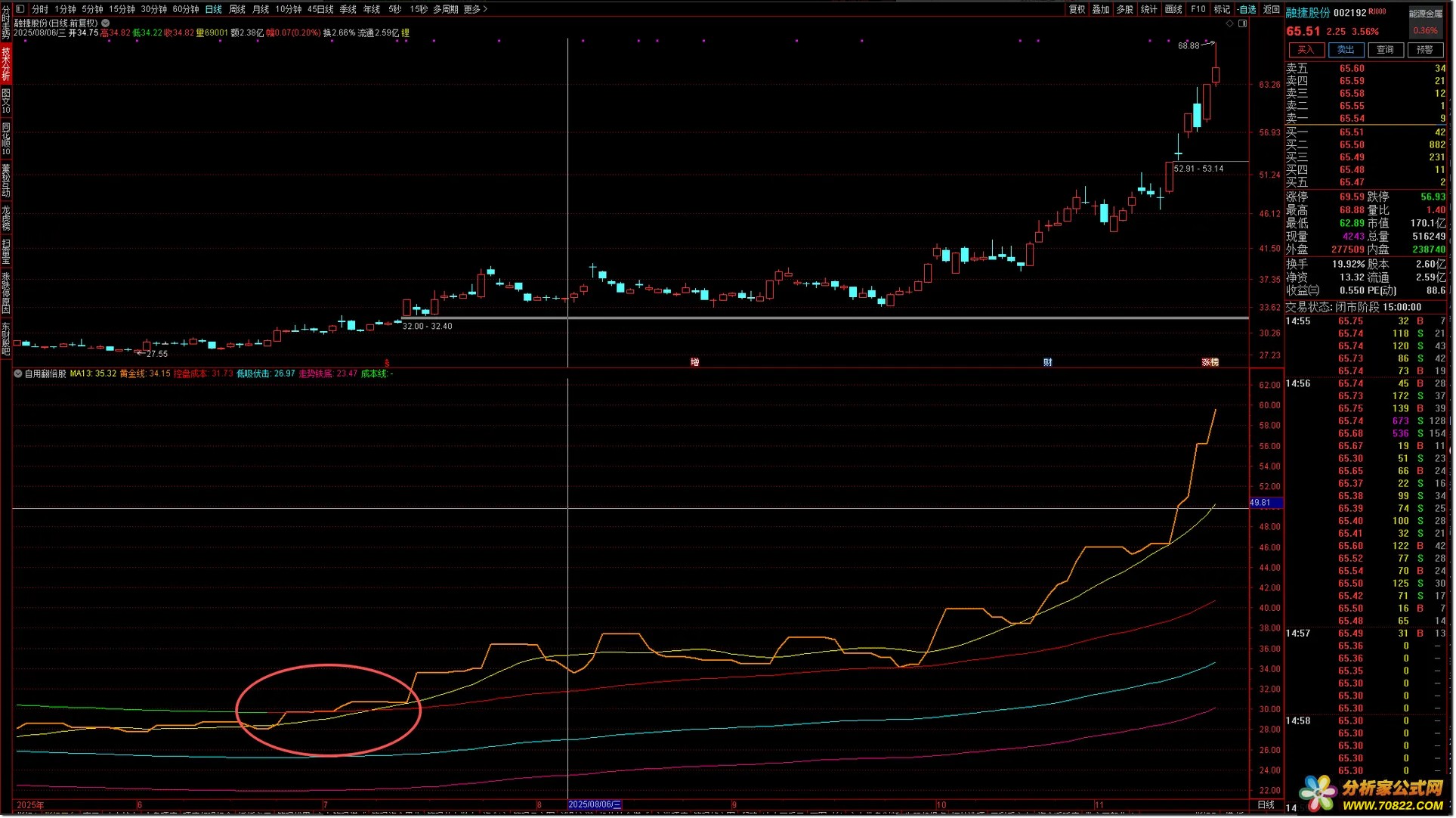1456x818 pixels.
Task: Toggle the left panel icon beside 分时
Action: pyautogui.click(x=20, y=9)
